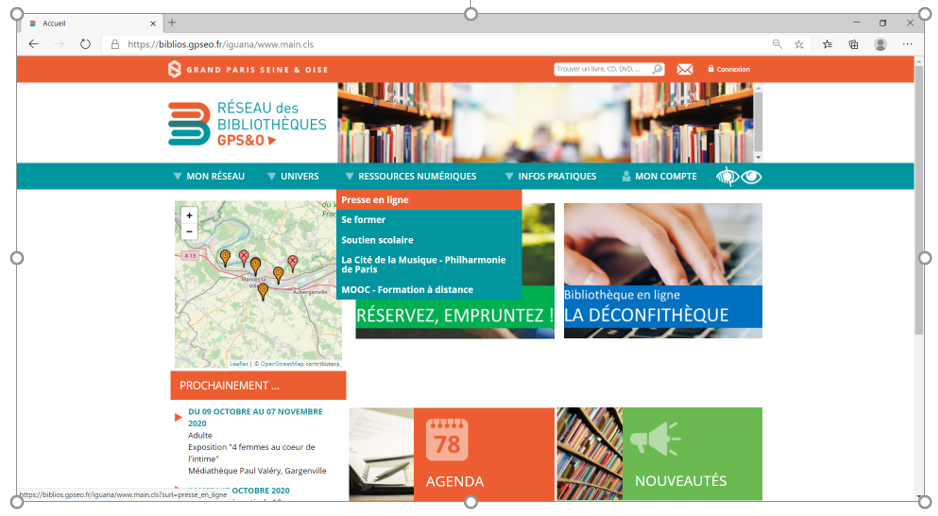Refresh the page with the browser reload button

pos(85,44)
